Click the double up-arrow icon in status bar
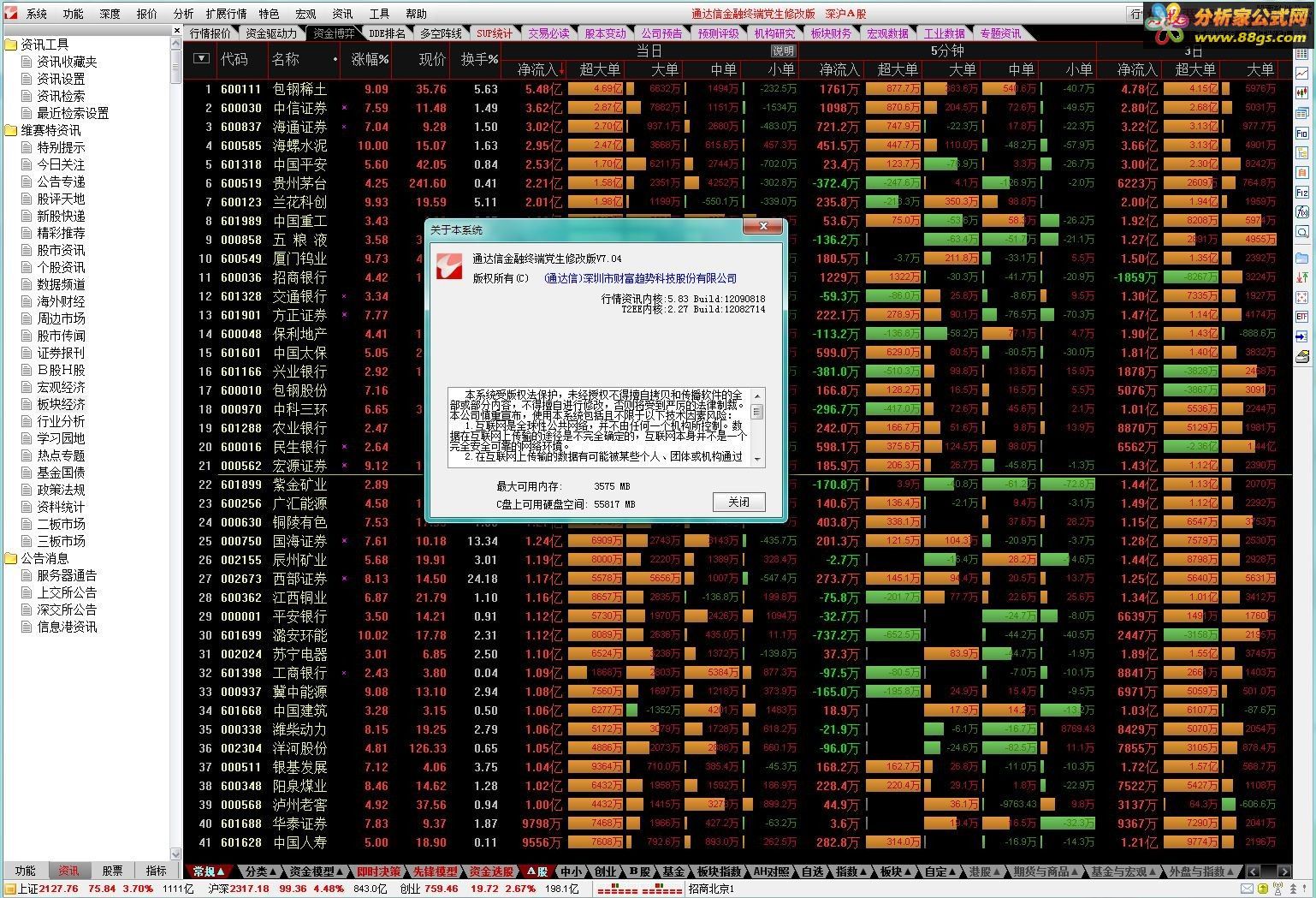This screenshot has height=898, width=1316. click(x=1294, y=889)
